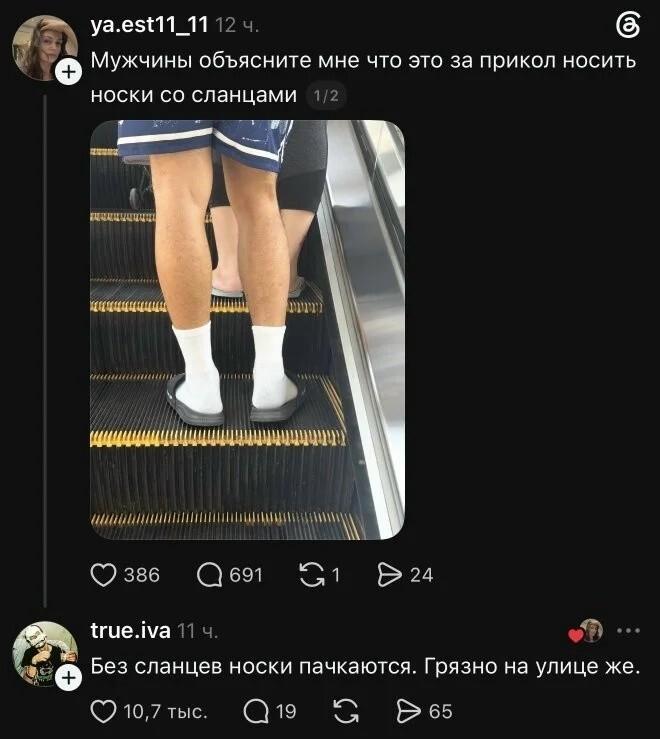This screenshot has width=660, height=739.
Task: Tap the 1/2 thread part indicator
Action: click(x=326, y=96)
